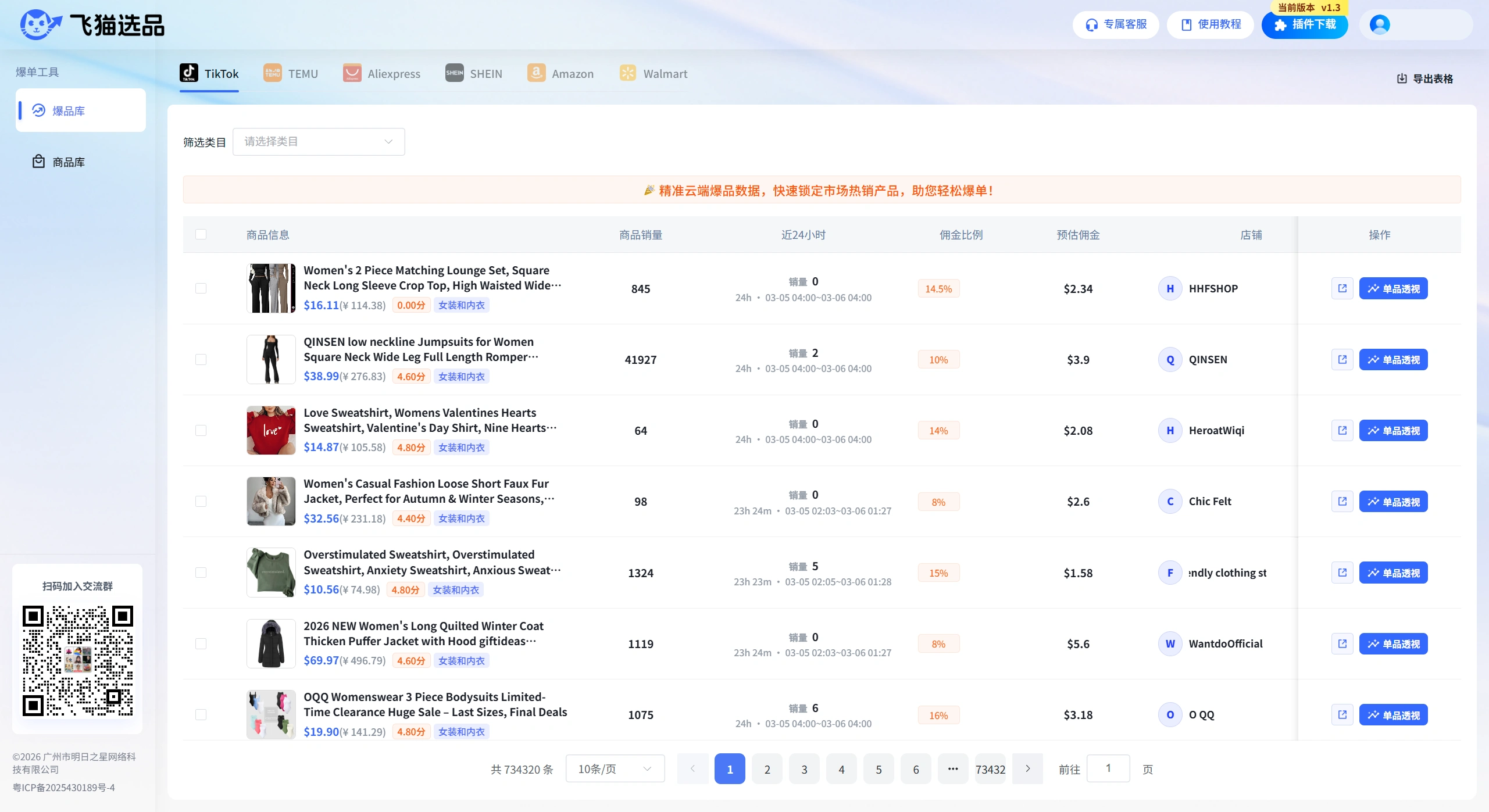Click the next page arrow
The width and height of the screenshot is (1489, 812).
(1027, 769)
